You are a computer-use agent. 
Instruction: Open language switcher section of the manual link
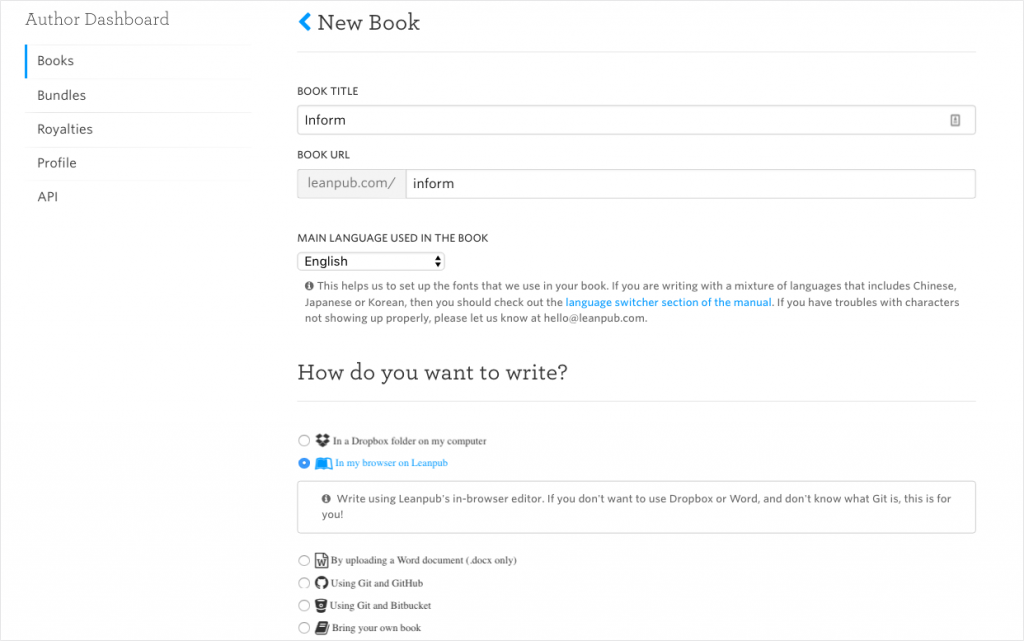pyautogui.click(x=668, y=302)
